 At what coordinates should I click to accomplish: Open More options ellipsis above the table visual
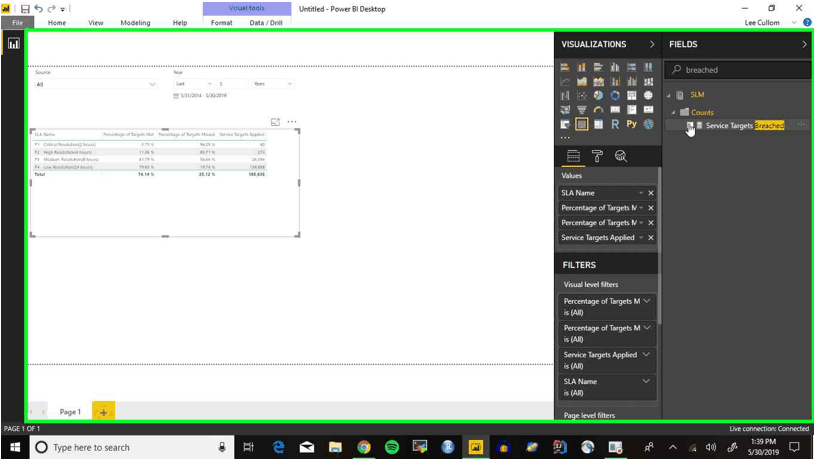click(x=292, y=122)
